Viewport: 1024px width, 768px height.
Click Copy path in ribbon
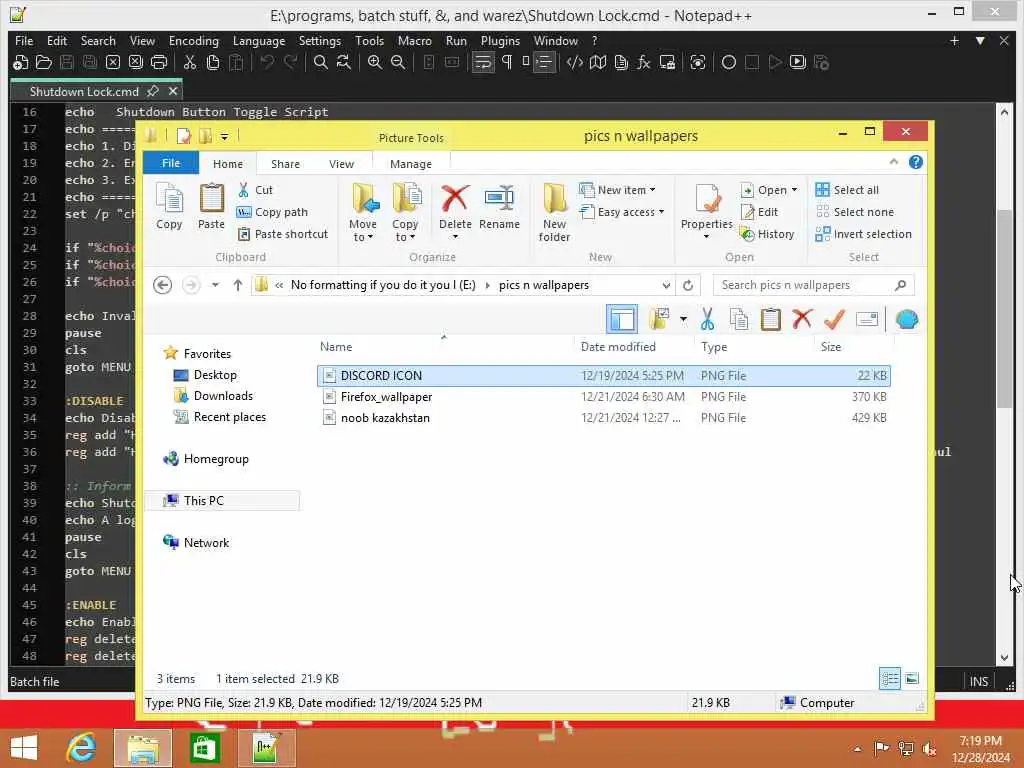[x=272, y=212]
